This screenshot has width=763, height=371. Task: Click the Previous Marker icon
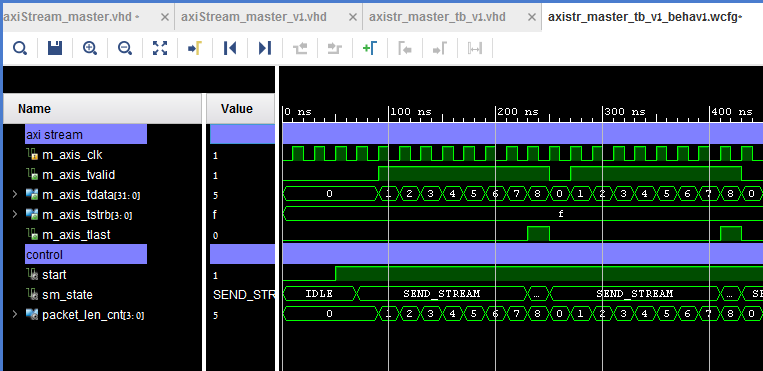pos(405,48)
